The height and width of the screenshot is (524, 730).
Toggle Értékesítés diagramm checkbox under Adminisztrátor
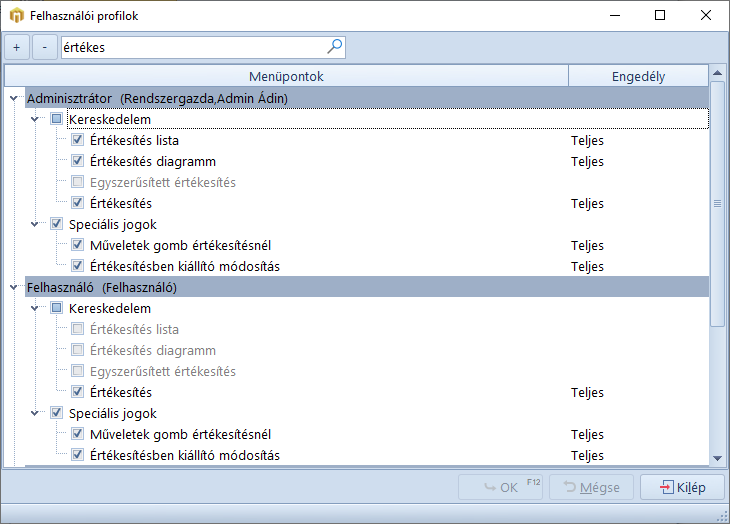(78, 161)
